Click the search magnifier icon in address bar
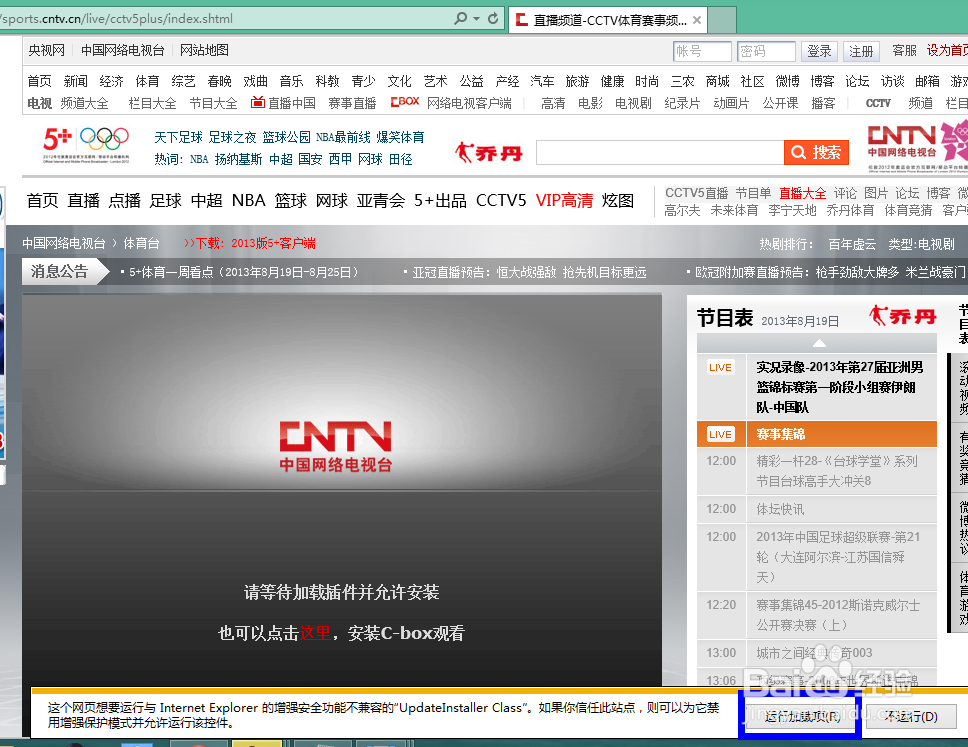 [460, 19]
